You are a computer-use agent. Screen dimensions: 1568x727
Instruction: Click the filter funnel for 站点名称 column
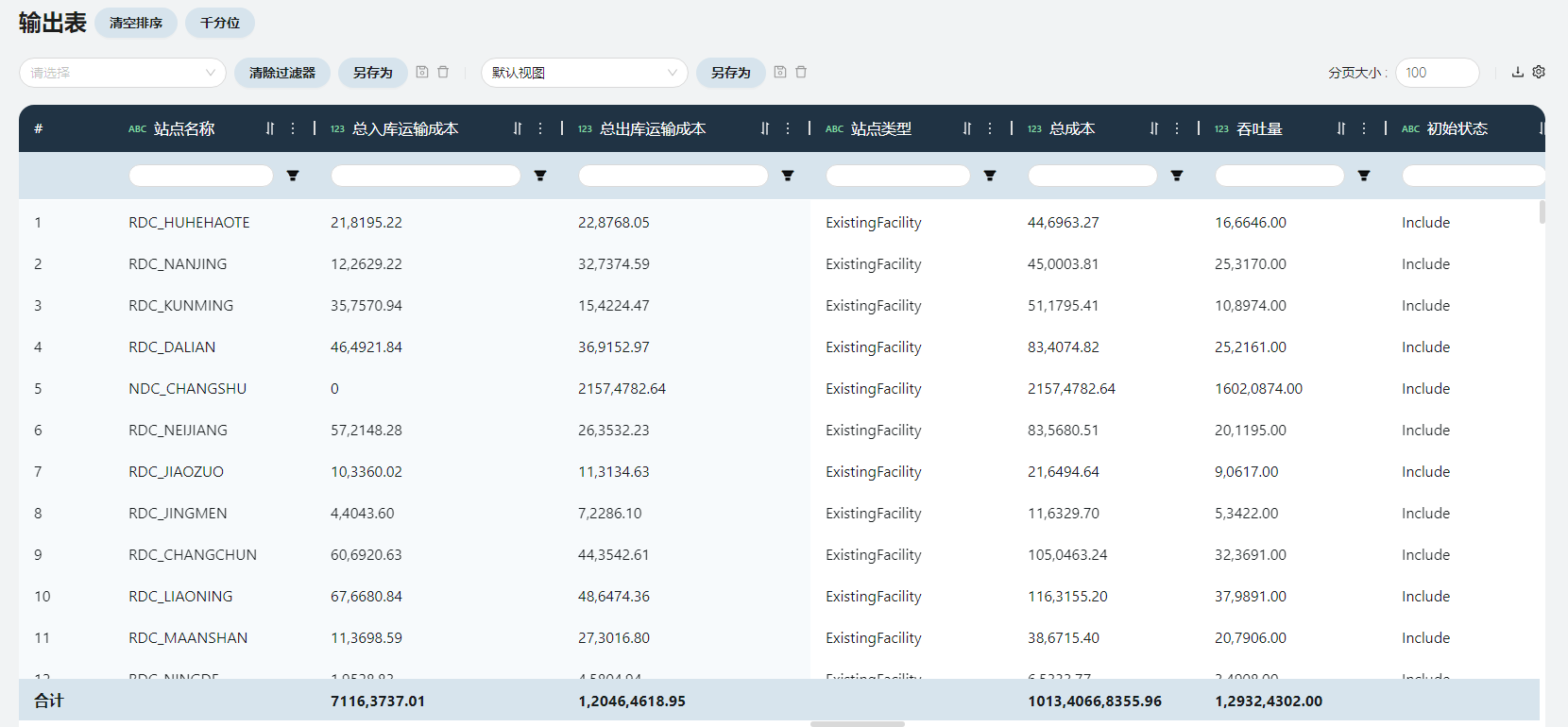pos(293,176)
